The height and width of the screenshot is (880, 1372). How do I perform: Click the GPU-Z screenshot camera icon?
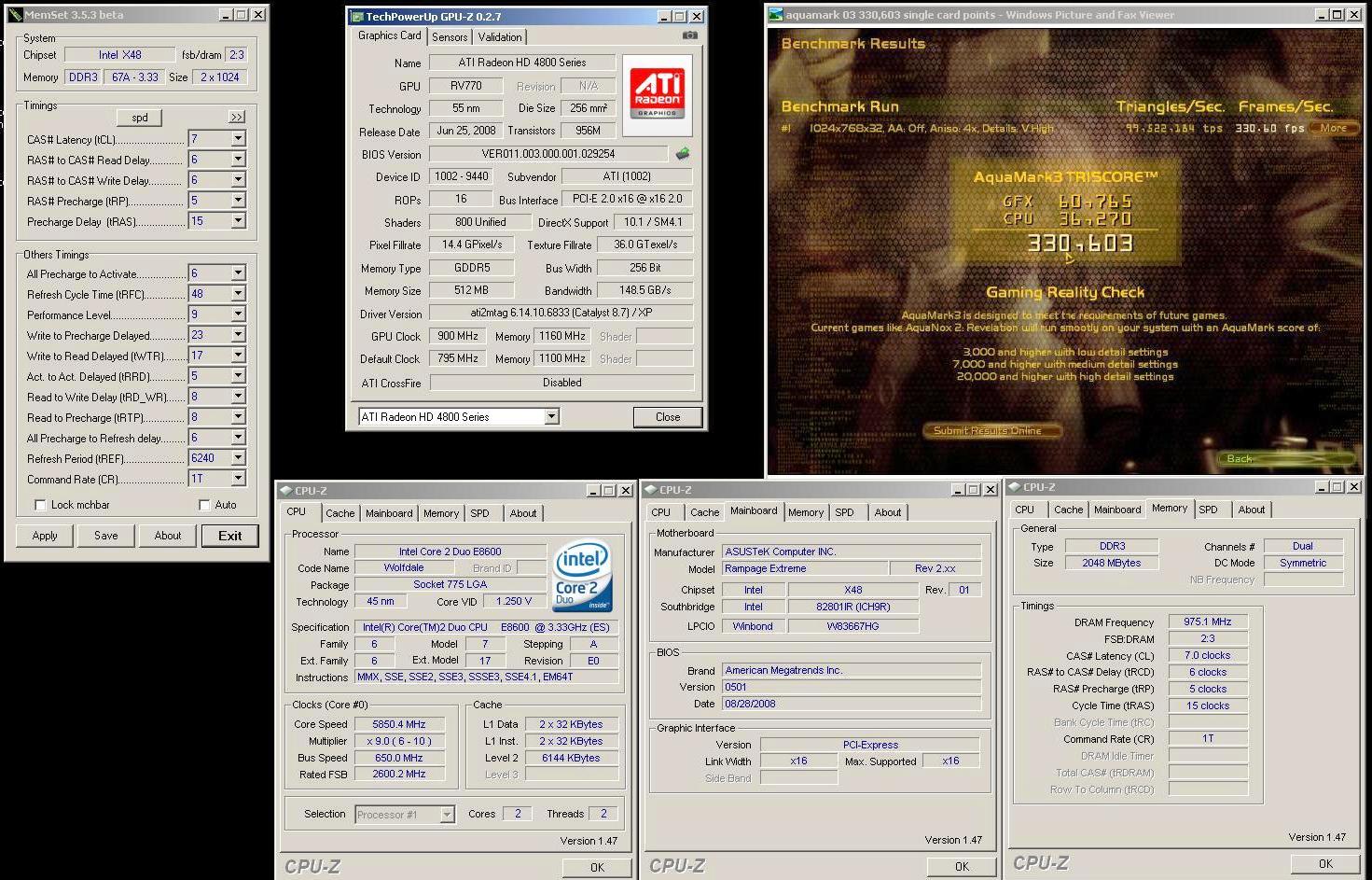click(x=689, y=35)
